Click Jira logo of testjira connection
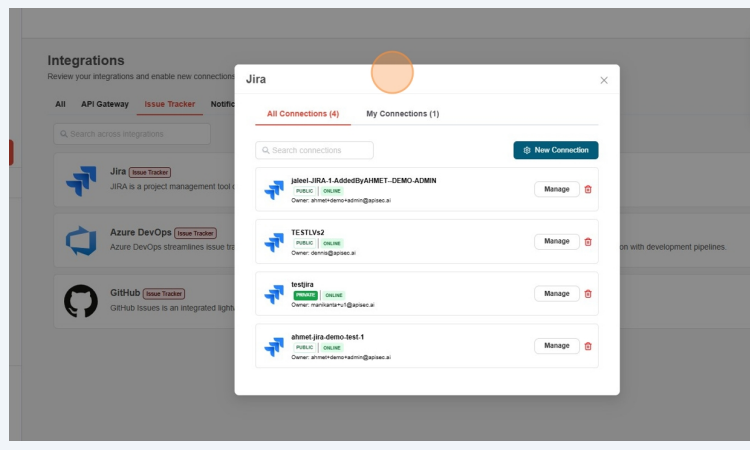The width and height of the screenshot is (750, 450). [274, 294]
